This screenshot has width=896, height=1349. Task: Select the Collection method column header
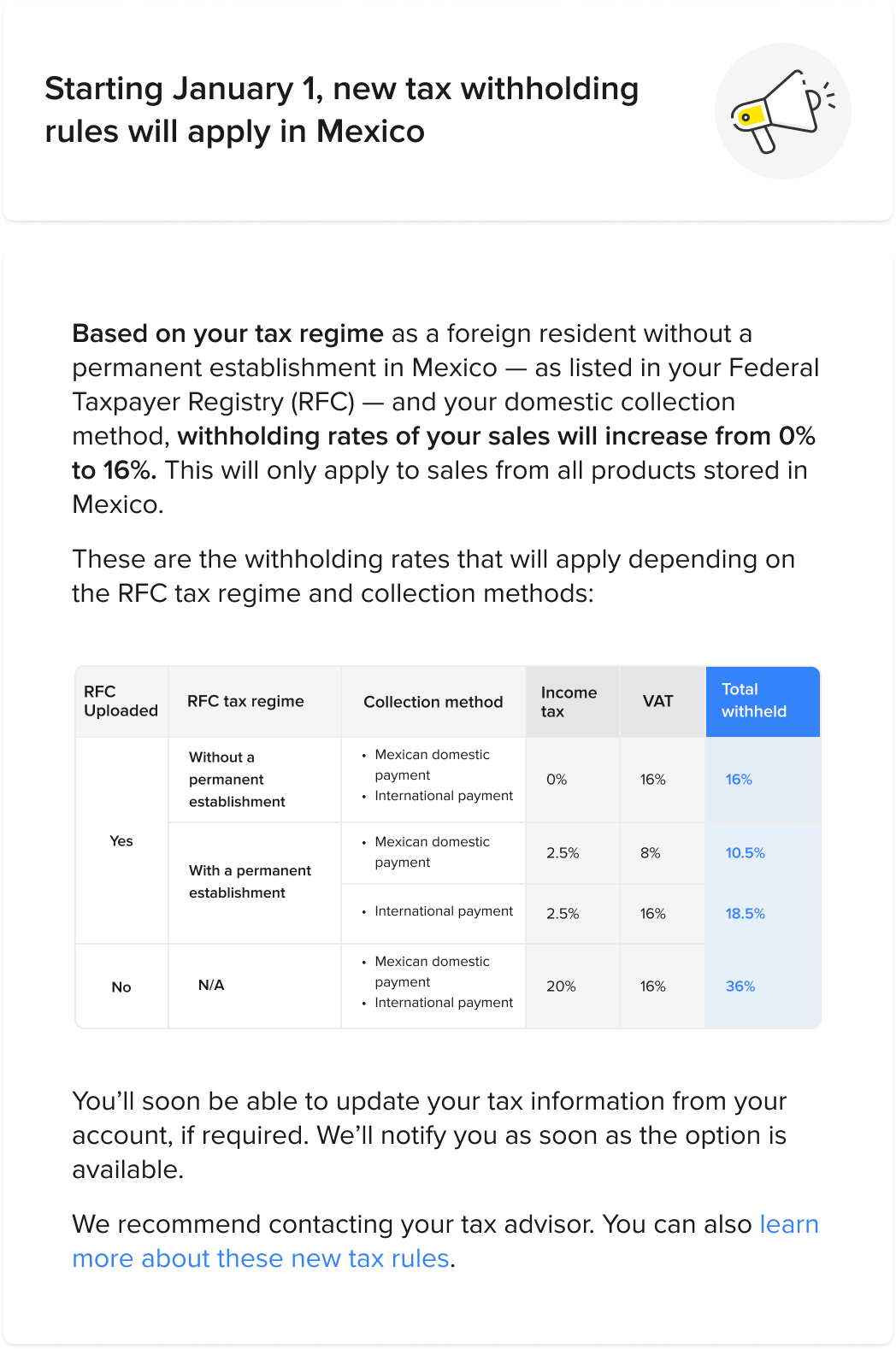tap(433, 702)
